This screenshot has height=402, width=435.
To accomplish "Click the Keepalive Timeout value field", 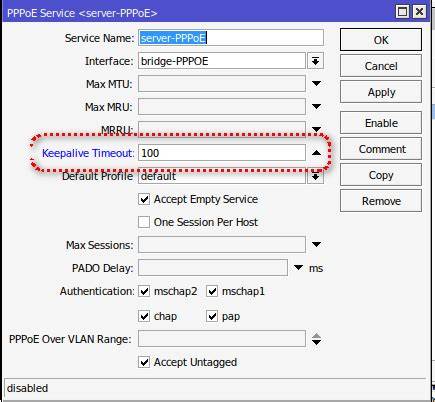I will coord(222,153).
